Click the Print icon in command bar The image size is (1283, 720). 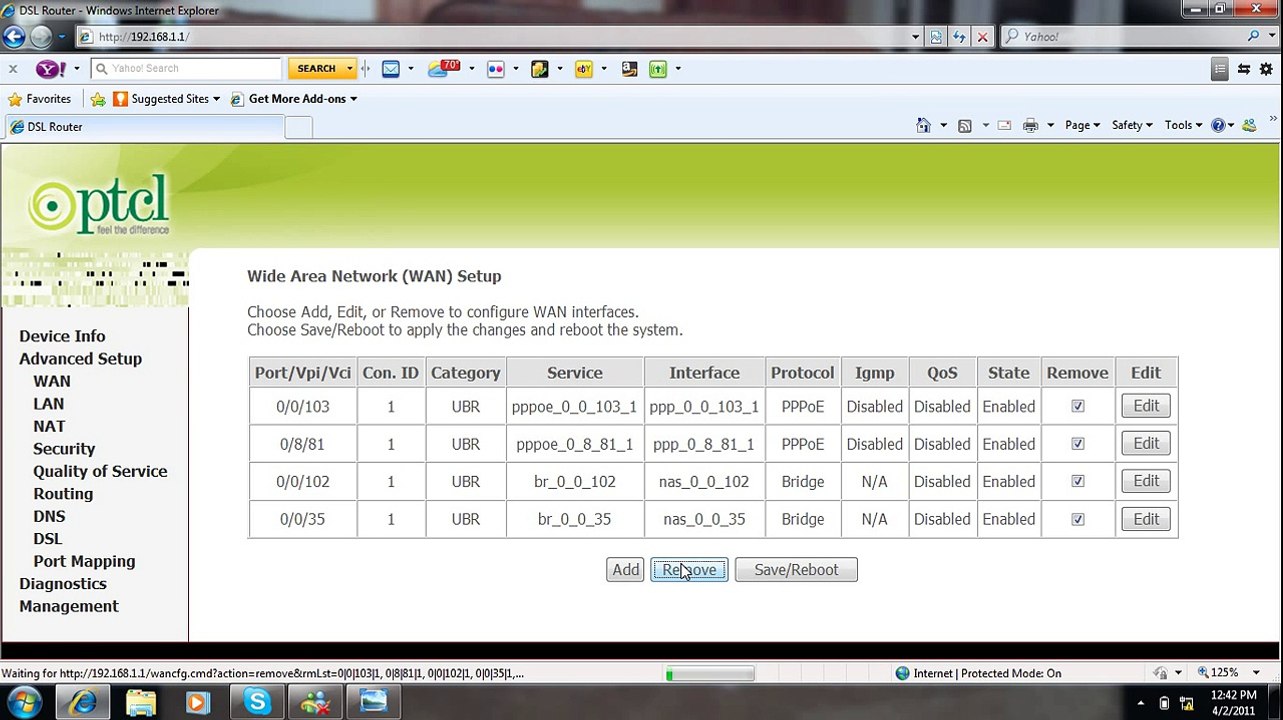point(1030,126)
